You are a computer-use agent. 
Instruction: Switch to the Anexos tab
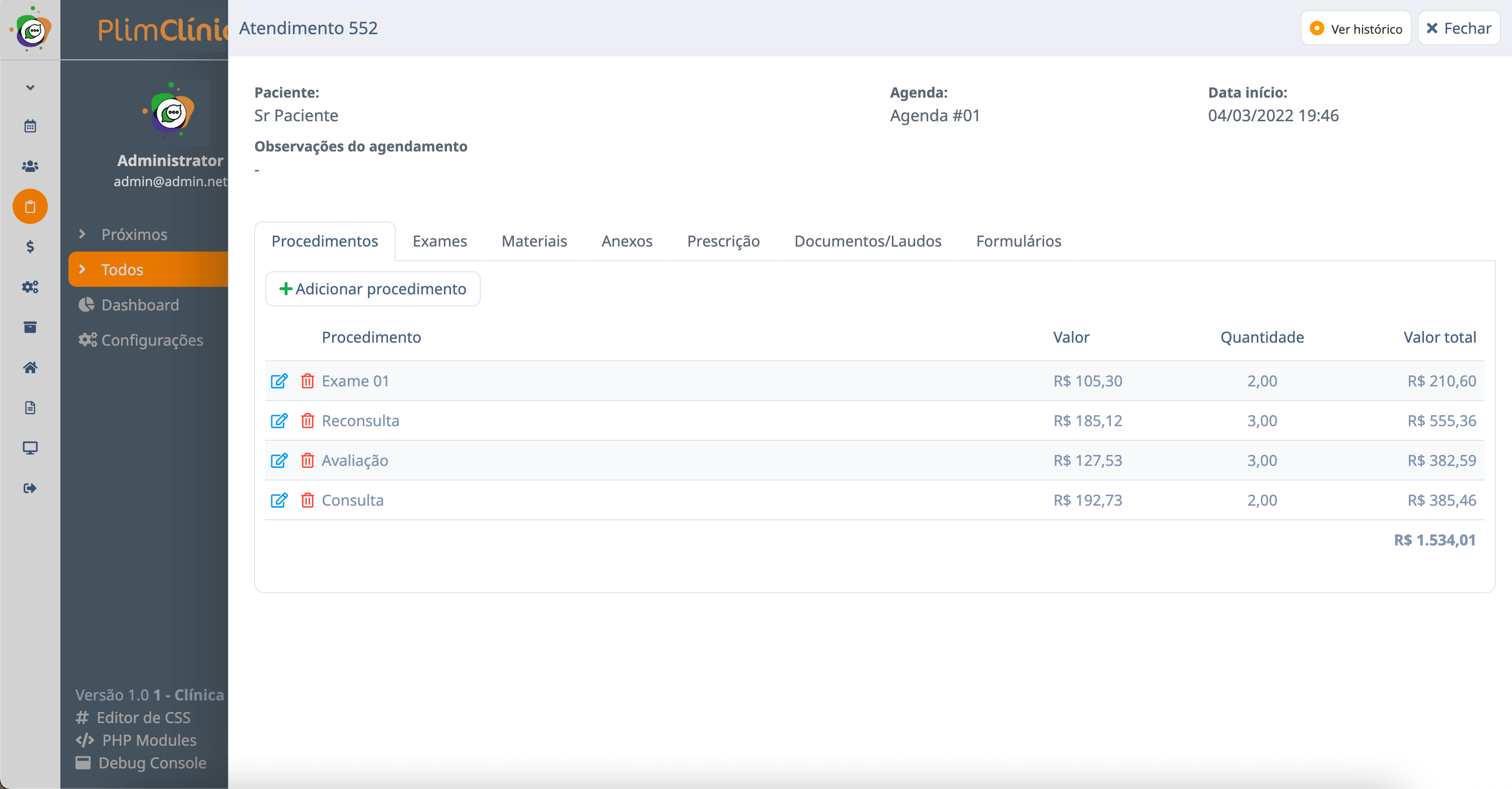click(627, 241)
